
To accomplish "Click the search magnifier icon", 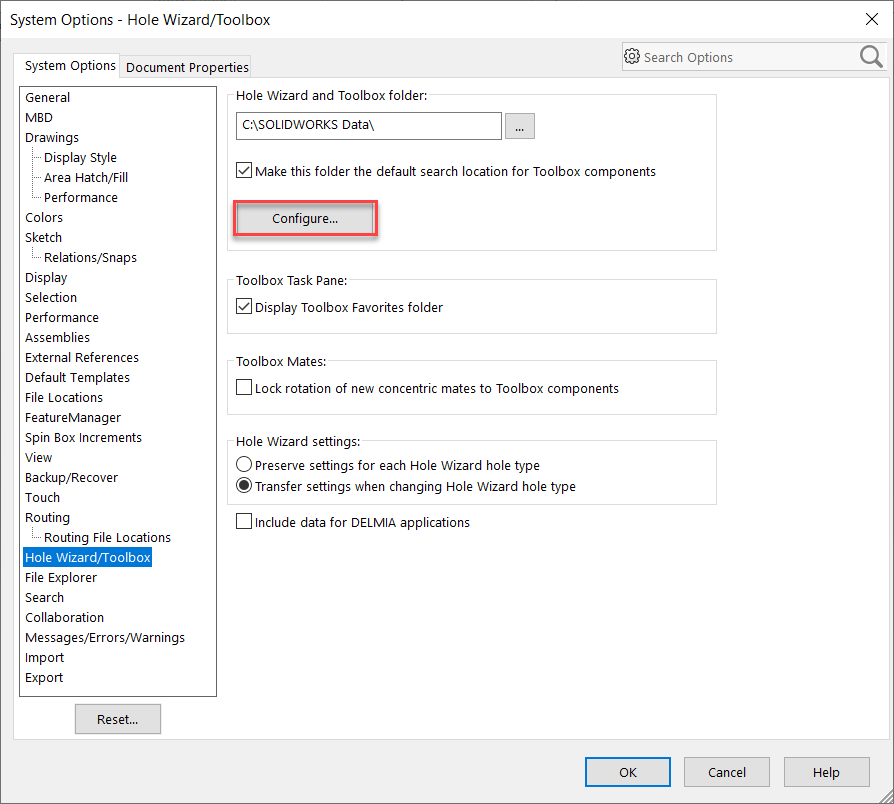I will pyautogui.click(x=870, y=57).
